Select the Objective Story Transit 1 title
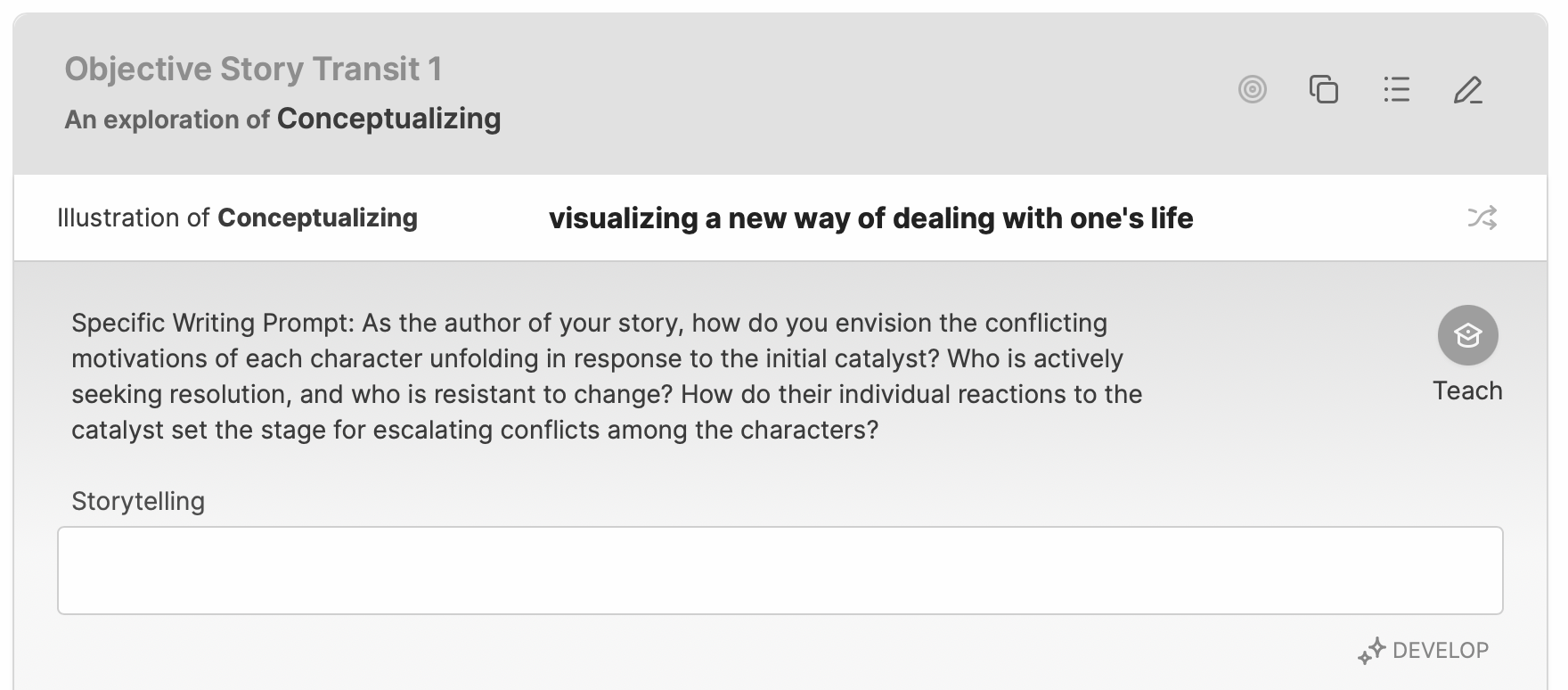Screen dimensions: 1568x690 click(253, 69)
